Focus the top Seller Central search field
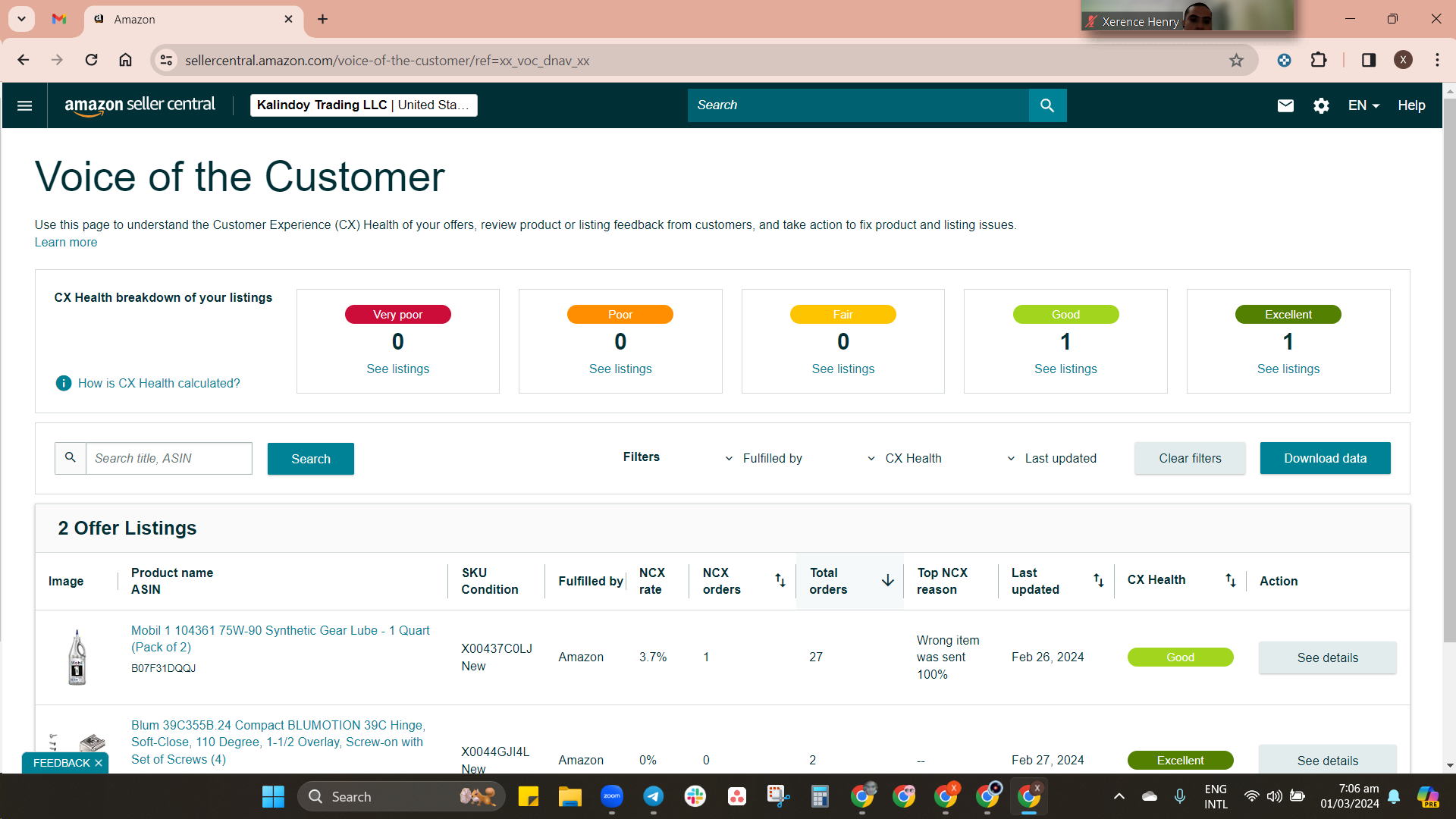 [858, 105]
